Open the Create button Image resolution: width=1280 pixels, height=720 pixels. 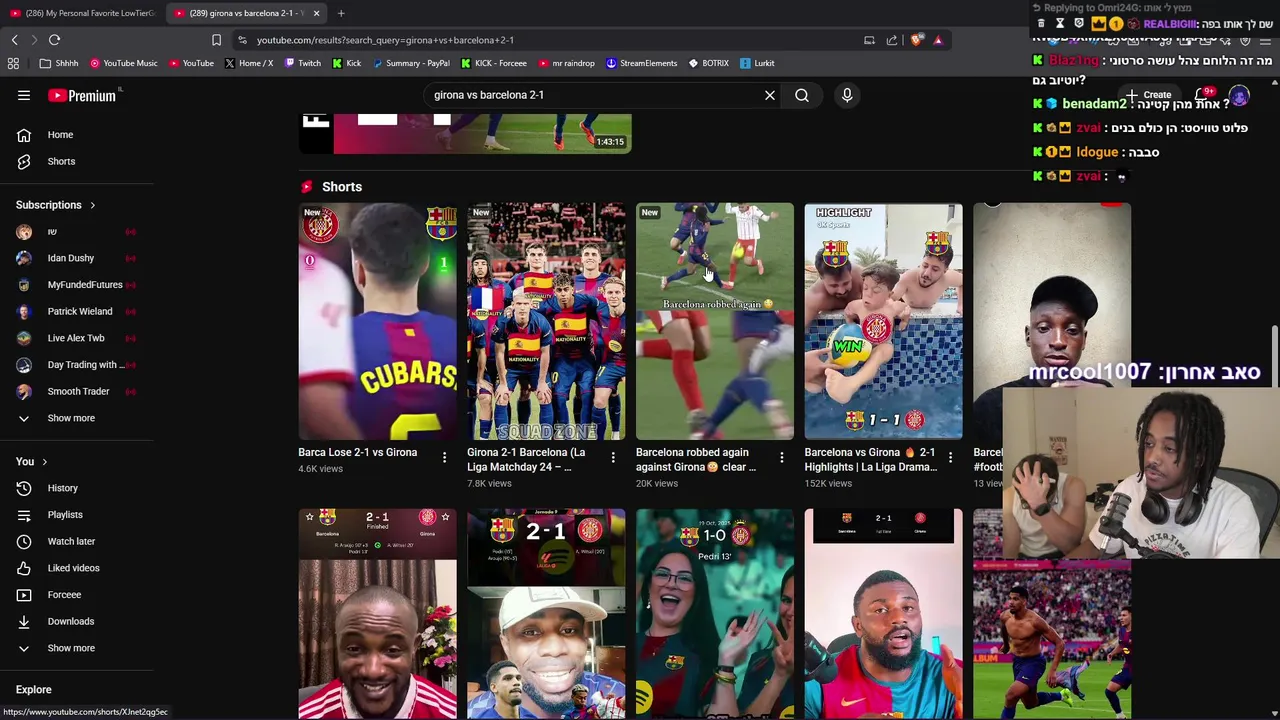click(x=1148, y=95)
